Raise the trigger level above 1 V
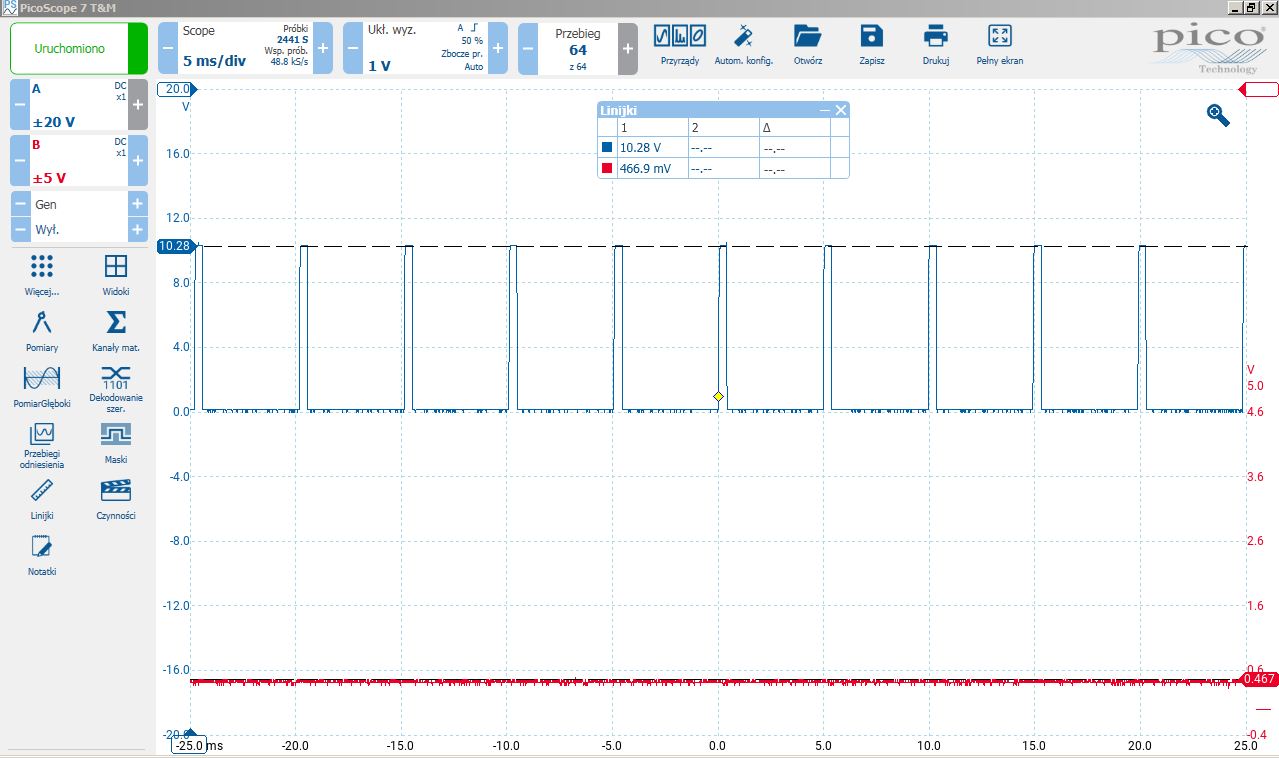The height and width of the screenshot is (758, 1279). point(498,48)
